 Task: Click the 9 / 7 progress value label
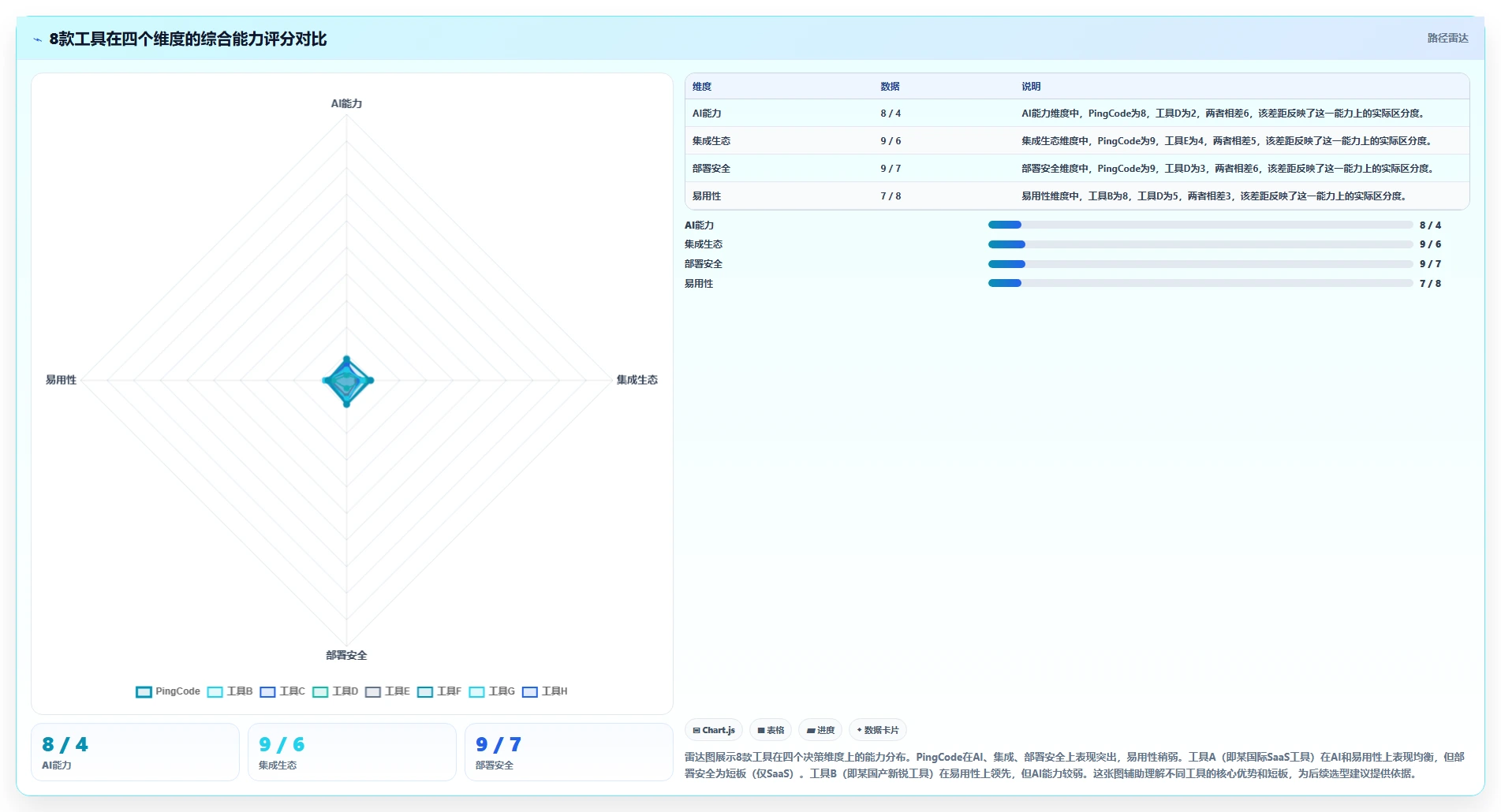tap(1430, 264)
